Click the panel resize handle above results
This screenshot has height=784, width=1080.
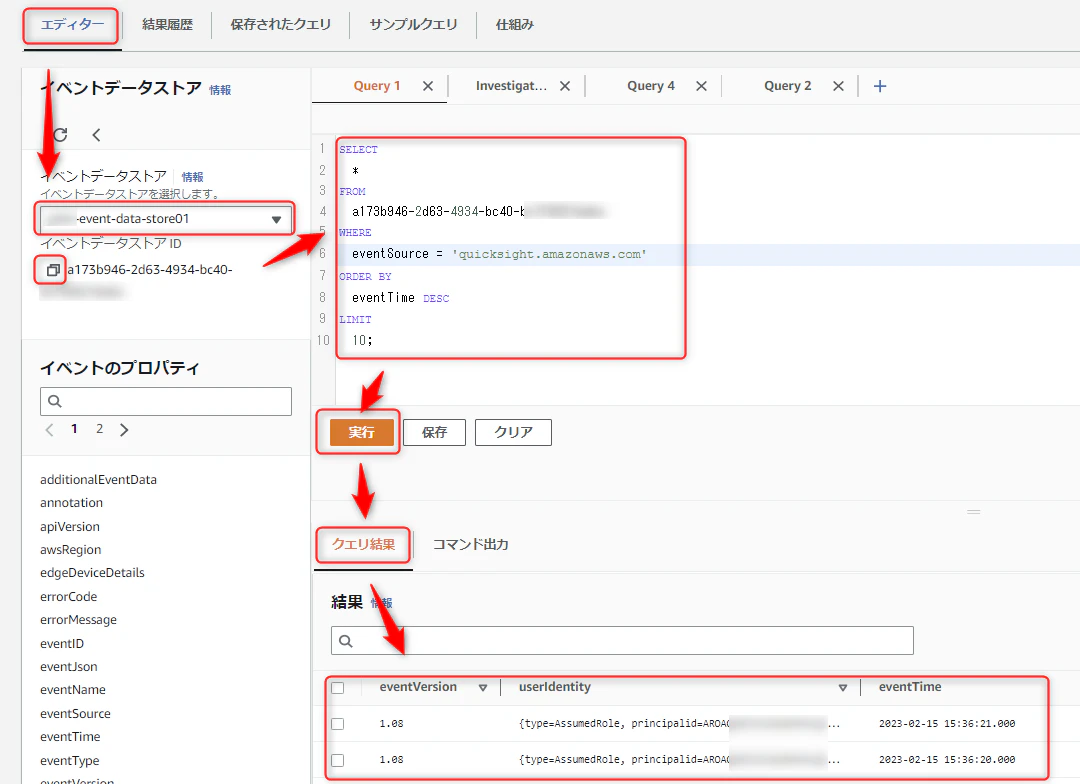tap(973, 512)
